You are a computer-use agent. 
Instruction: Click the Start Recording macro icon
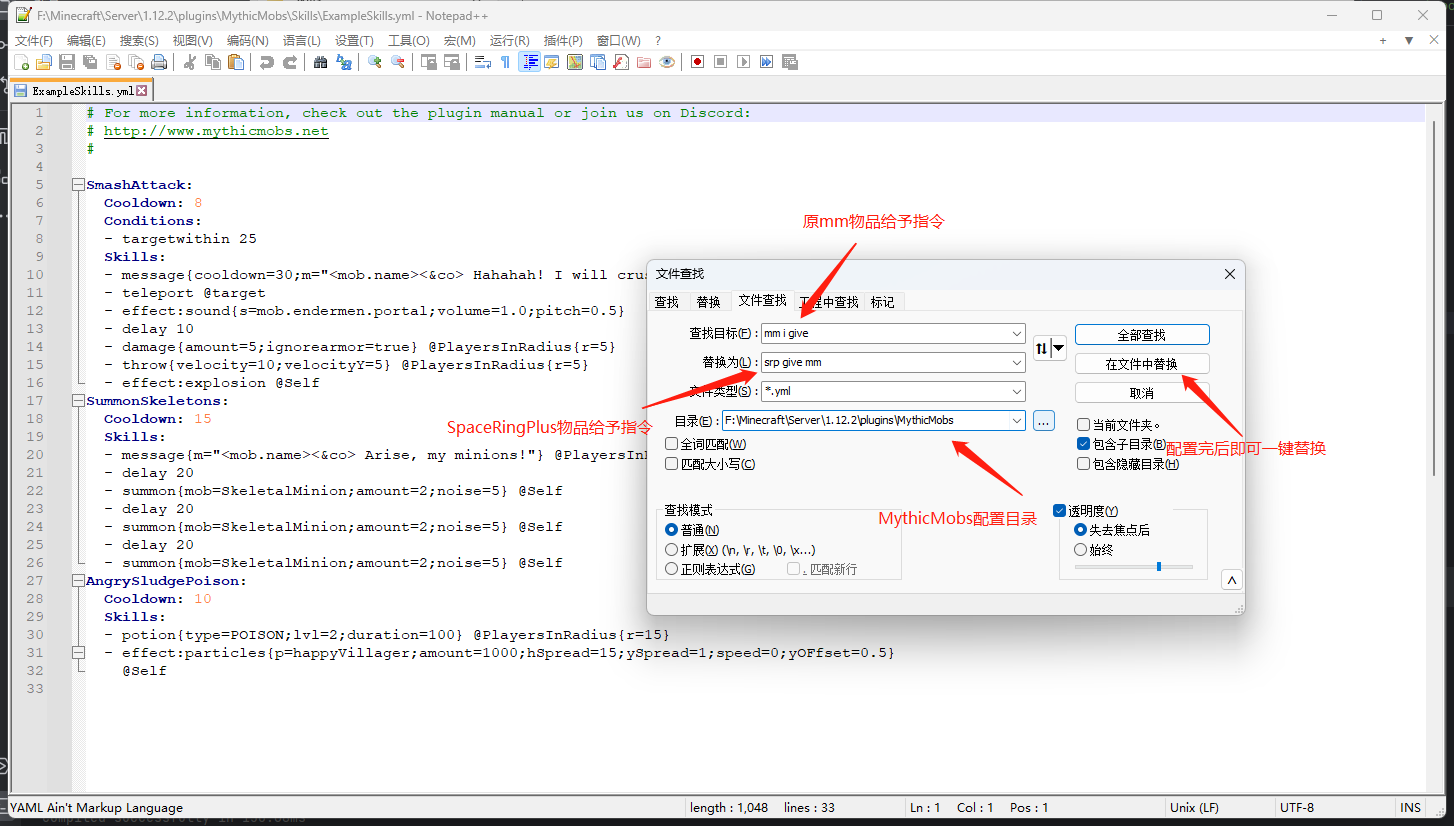coord(697,62)
